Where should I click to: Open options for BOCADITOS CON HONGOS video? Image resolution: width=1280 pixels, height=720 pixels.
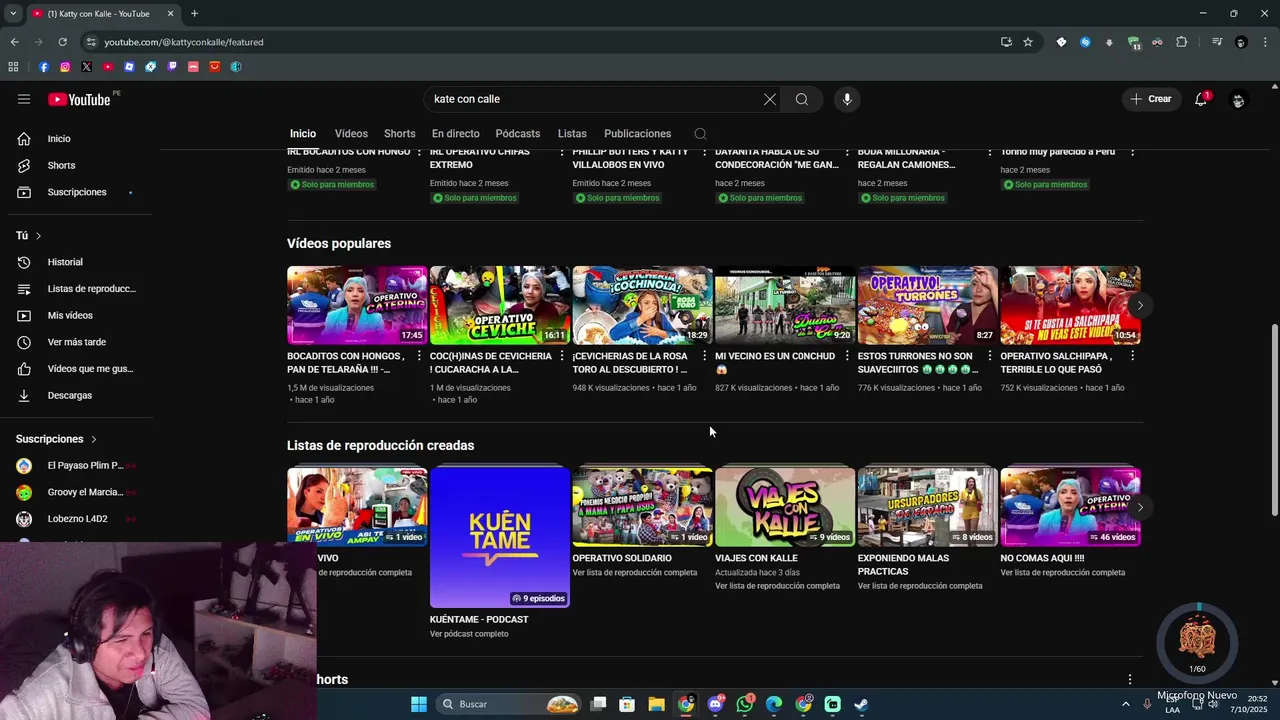pos(419,356)
